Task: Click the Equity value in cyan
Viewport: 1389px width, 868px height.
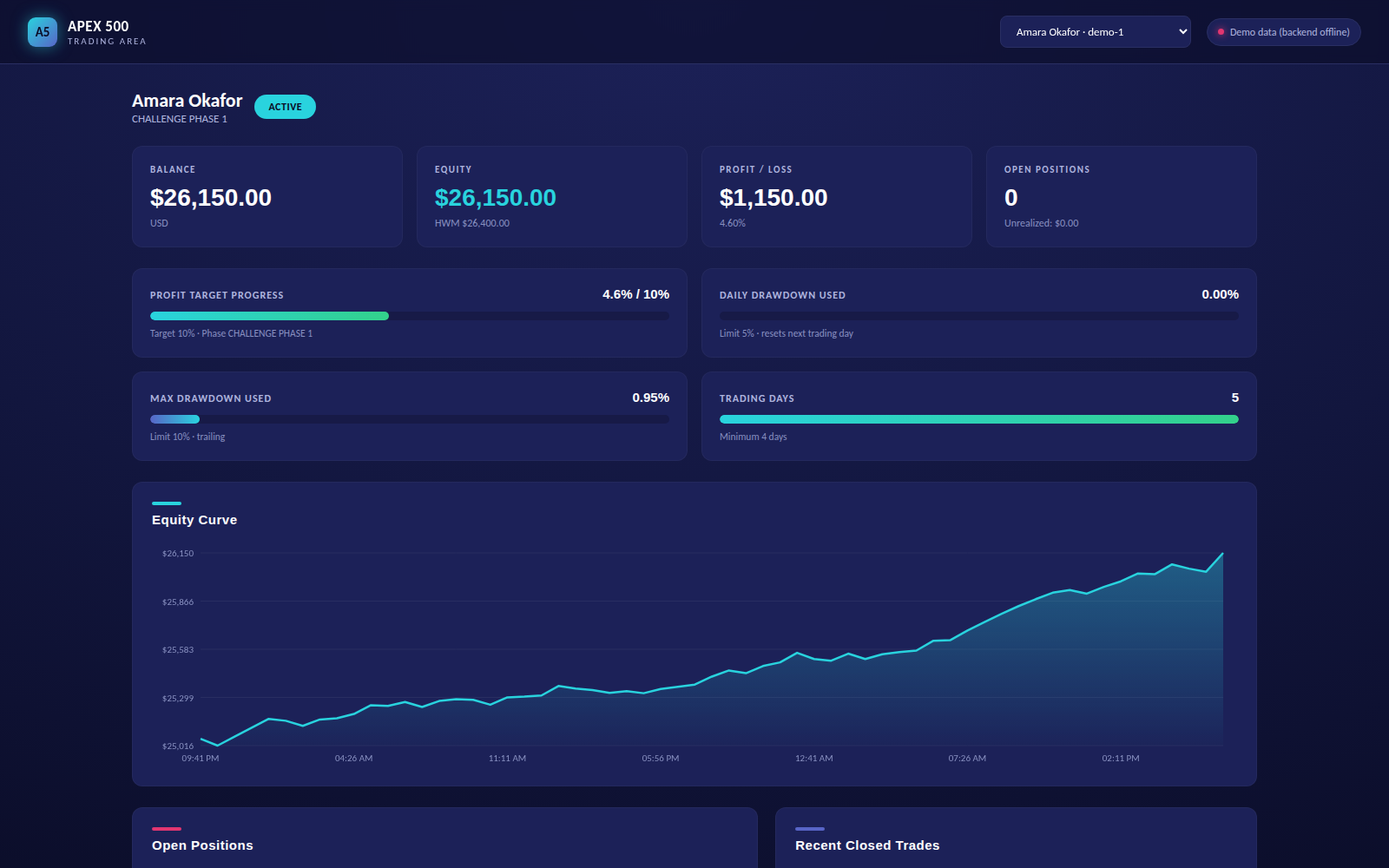Action: tap(495, 198)
